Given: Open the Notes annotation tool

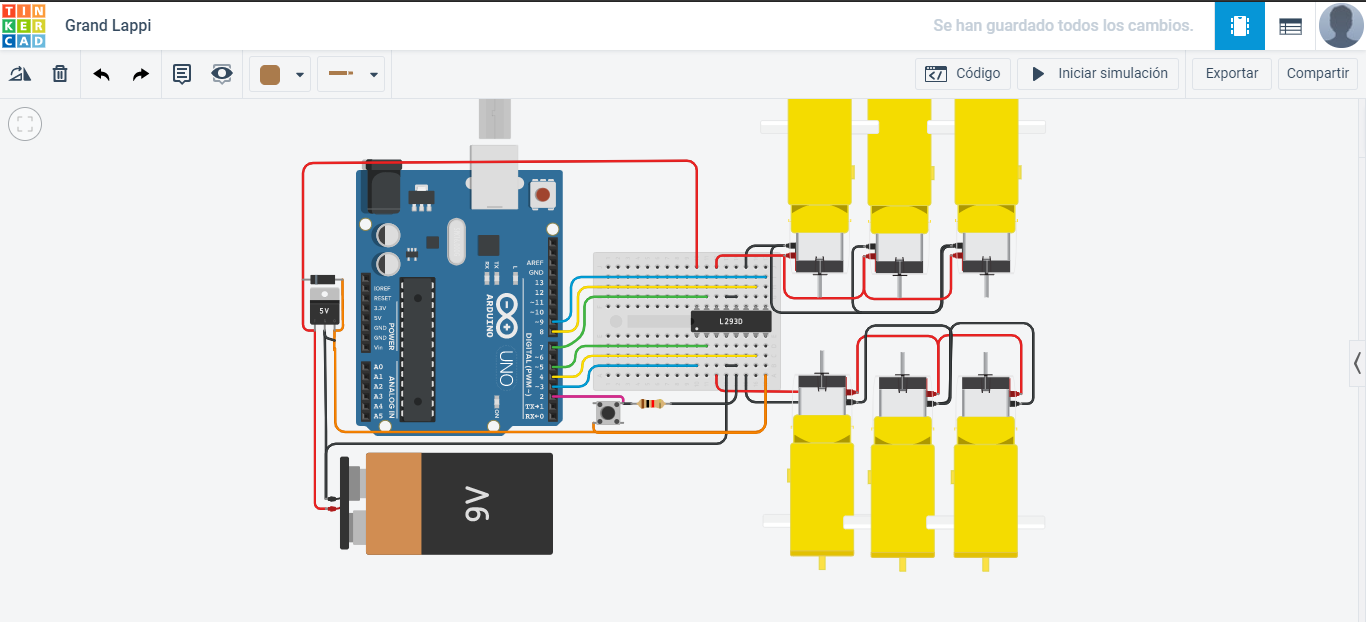Looking at the screenshot, I should click(x=181, y=74).
